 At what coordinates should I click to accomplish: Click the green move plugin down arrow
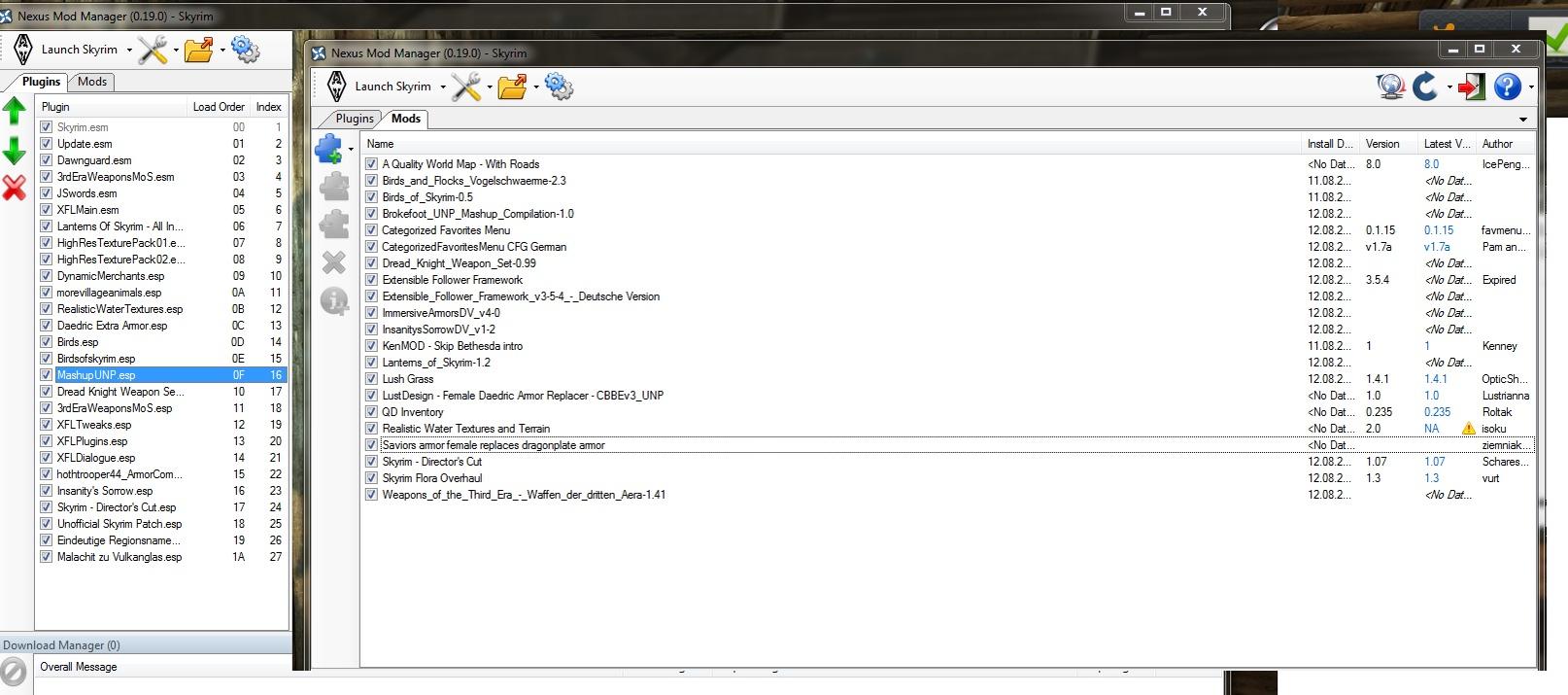(14, 151)
